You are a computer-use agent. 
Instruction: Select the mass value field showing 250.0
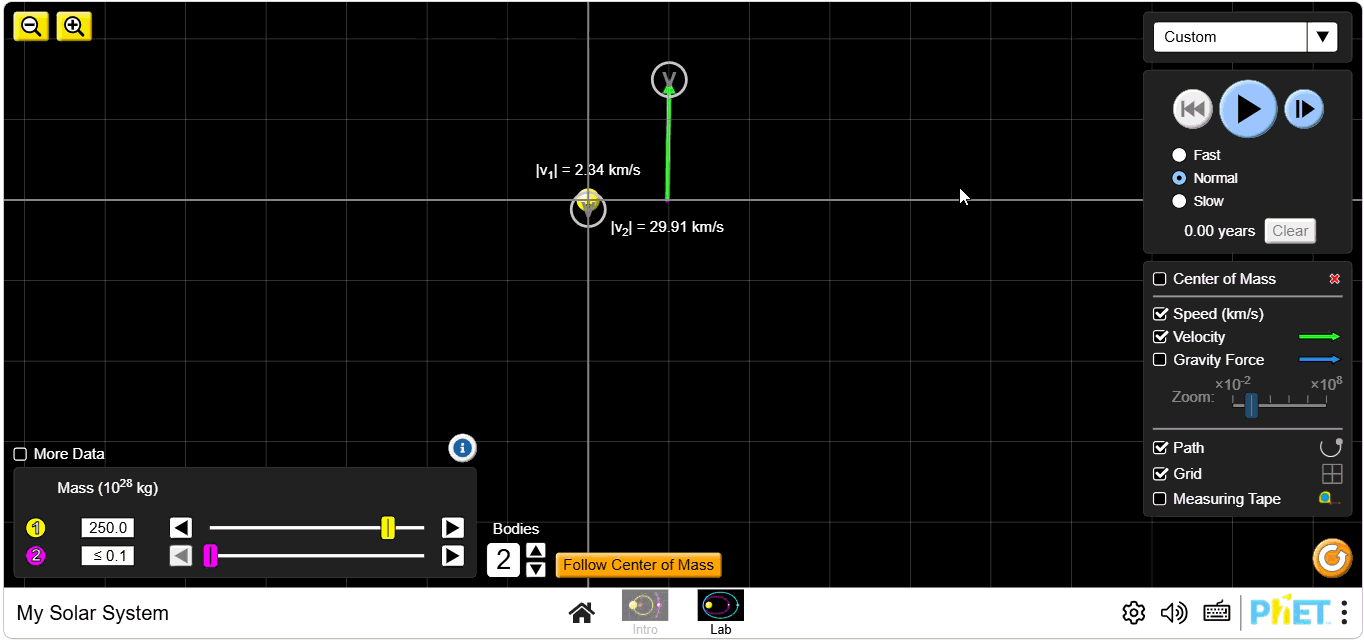click(107, 527)
